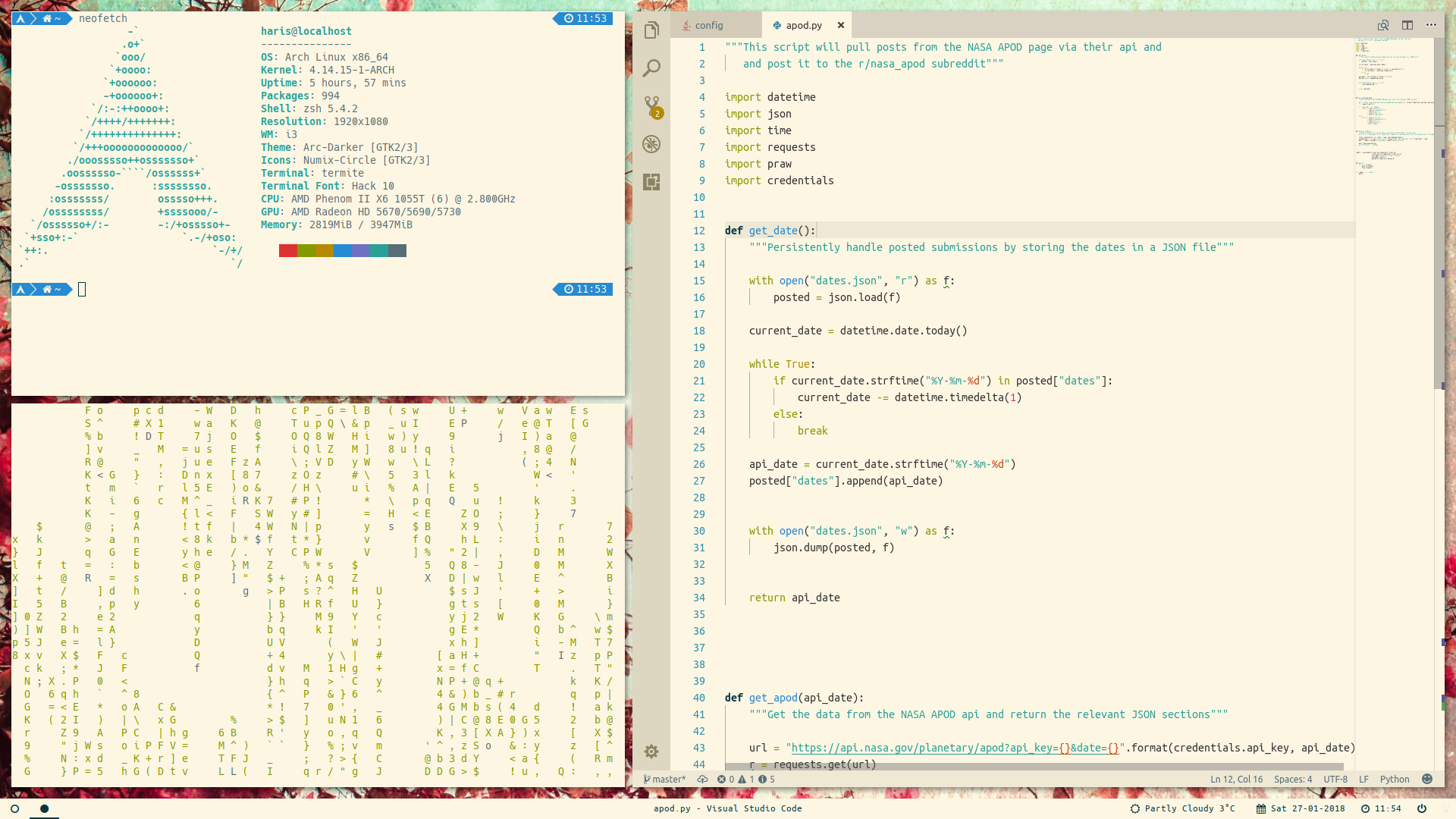
Task: Switch to the first workspace indicator
Action: [x=14, y=808]
